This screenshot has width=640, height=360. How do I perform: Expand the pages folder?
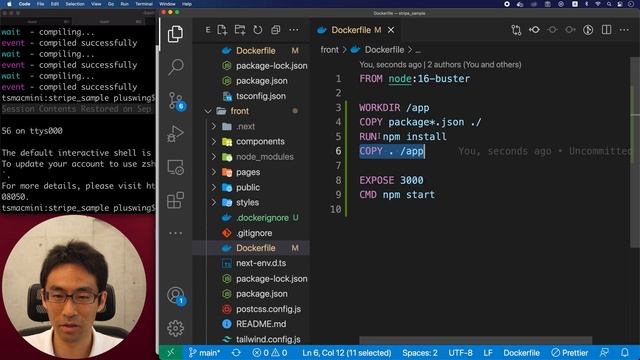click(x=214, y=172)
